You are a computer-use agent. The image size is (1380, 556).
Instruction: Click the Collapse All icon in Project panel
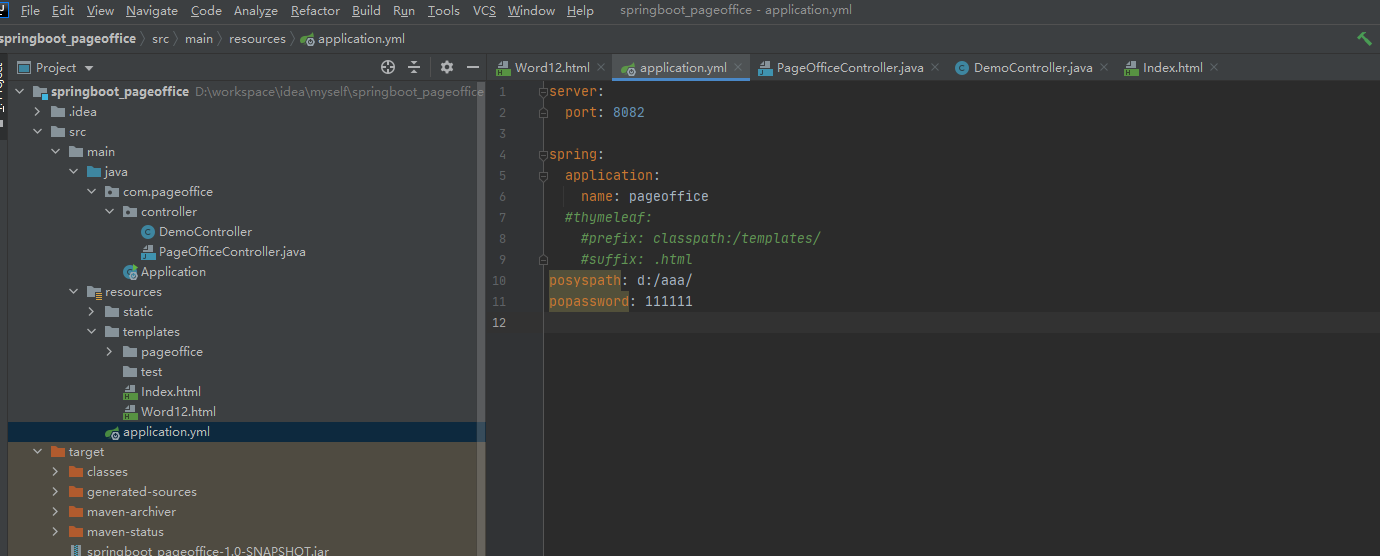pos(414,67)
